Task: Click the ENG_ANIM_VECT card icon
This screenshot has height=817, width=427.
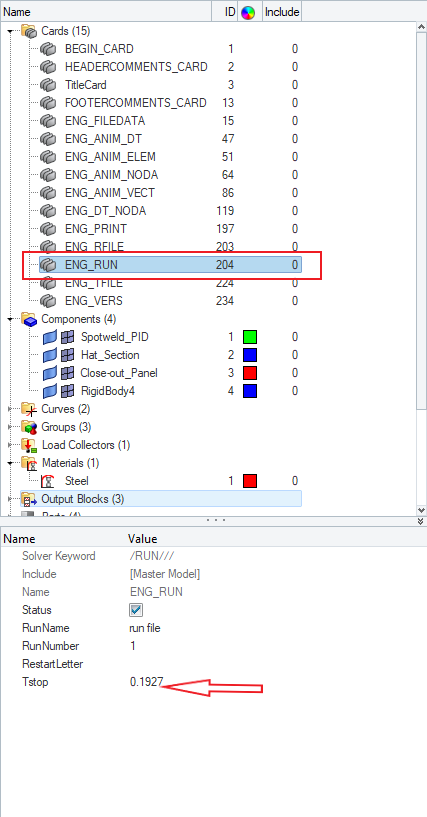Action: (x=48, y=193)
